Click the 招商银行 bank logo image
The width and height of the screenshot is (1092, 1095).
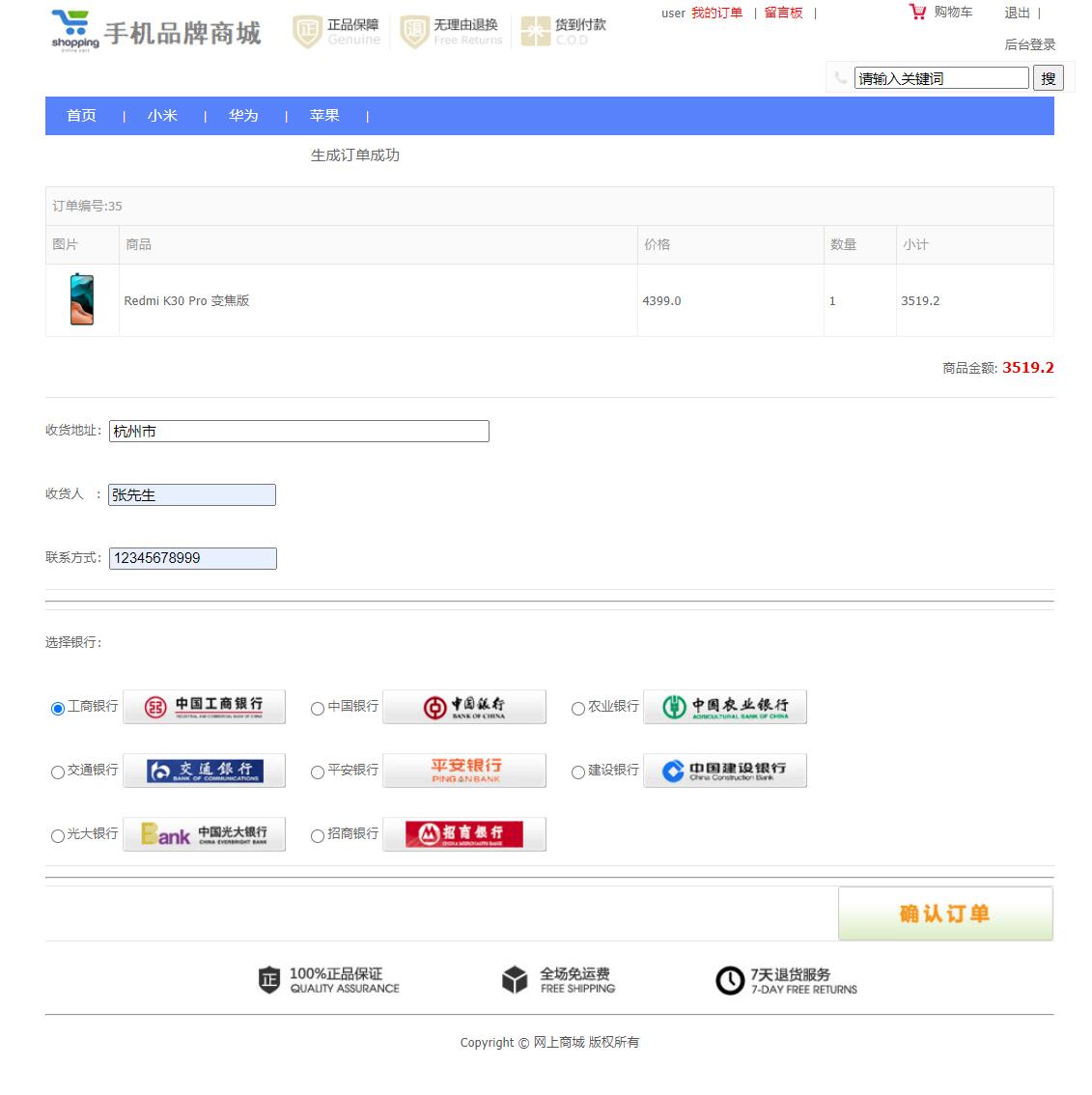pos(464,833)
